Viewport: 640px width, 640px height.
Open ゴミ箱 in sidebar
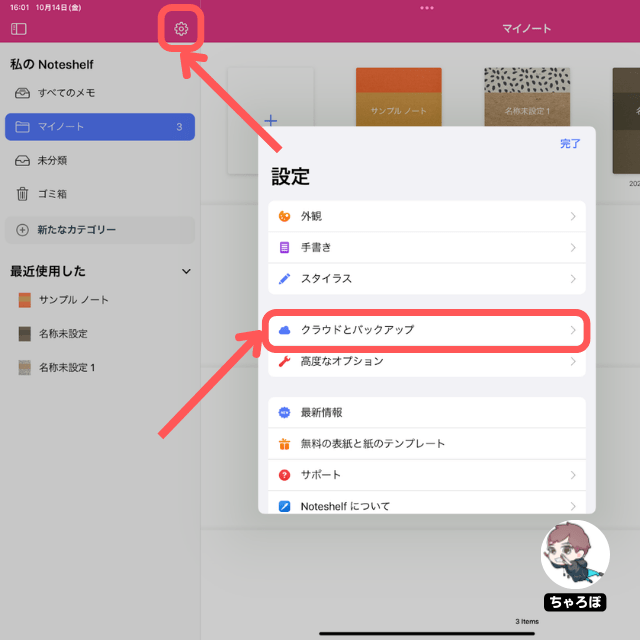[x=100, y=194]
